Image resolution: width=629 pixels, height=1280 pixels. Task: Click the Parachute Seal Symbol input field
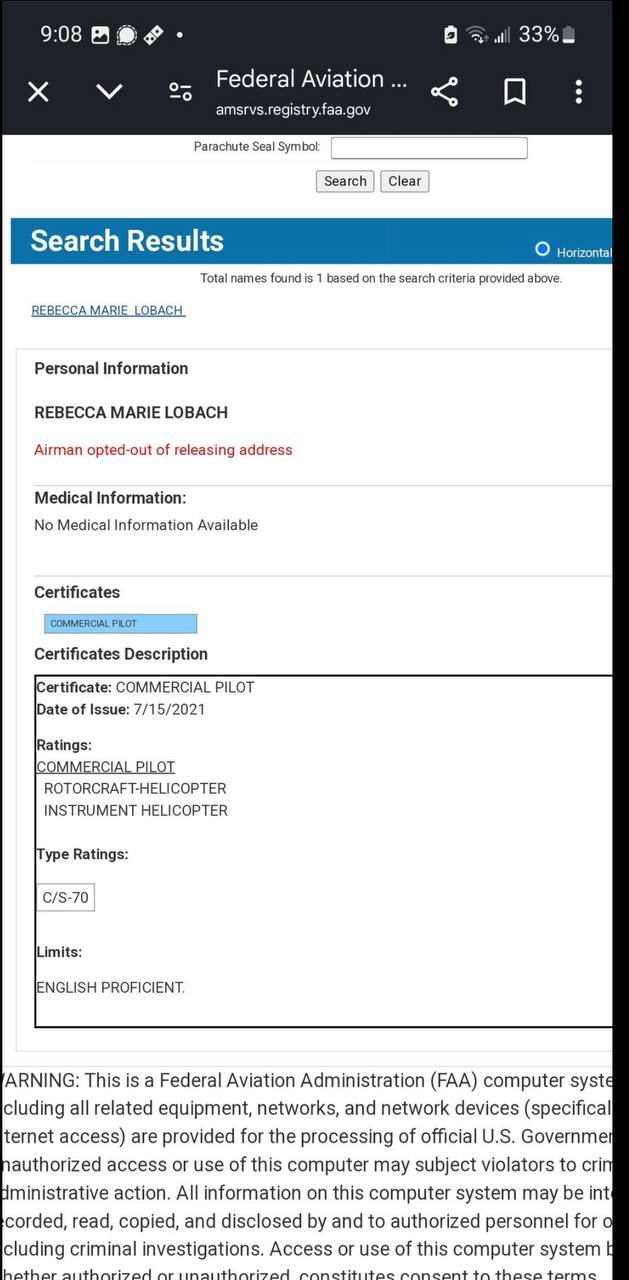click(428, 148)
